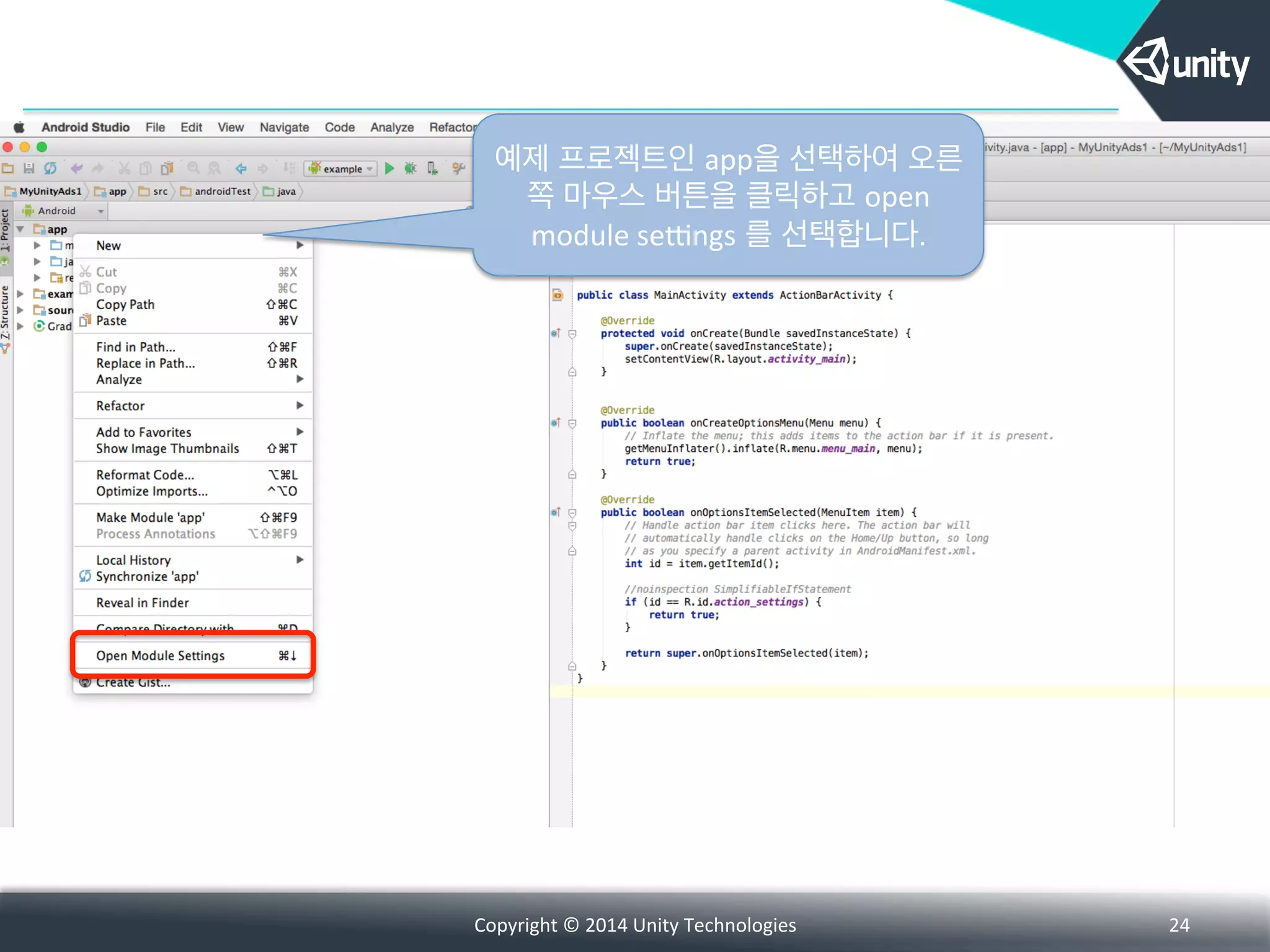Click the Paste clipboard toolbar icon
The width and height of the screenshot is (1270, 952).
point(167,169)
